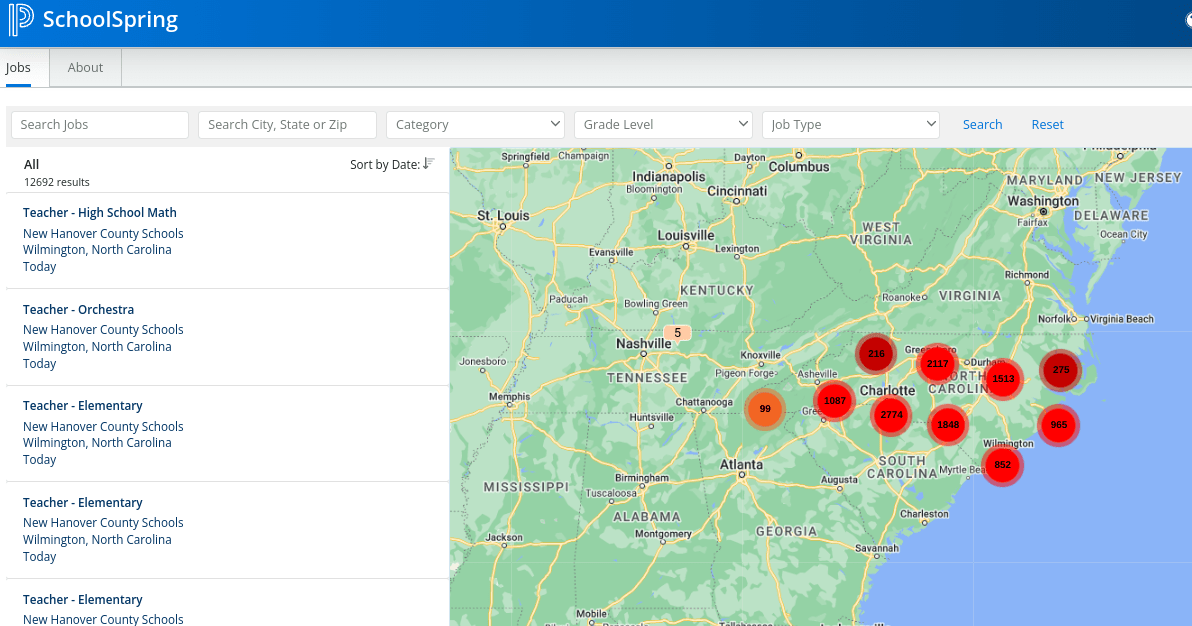Focus the Search City, State or Zip field
Screen dimensions: 1192x626
(x=287, y=125)
